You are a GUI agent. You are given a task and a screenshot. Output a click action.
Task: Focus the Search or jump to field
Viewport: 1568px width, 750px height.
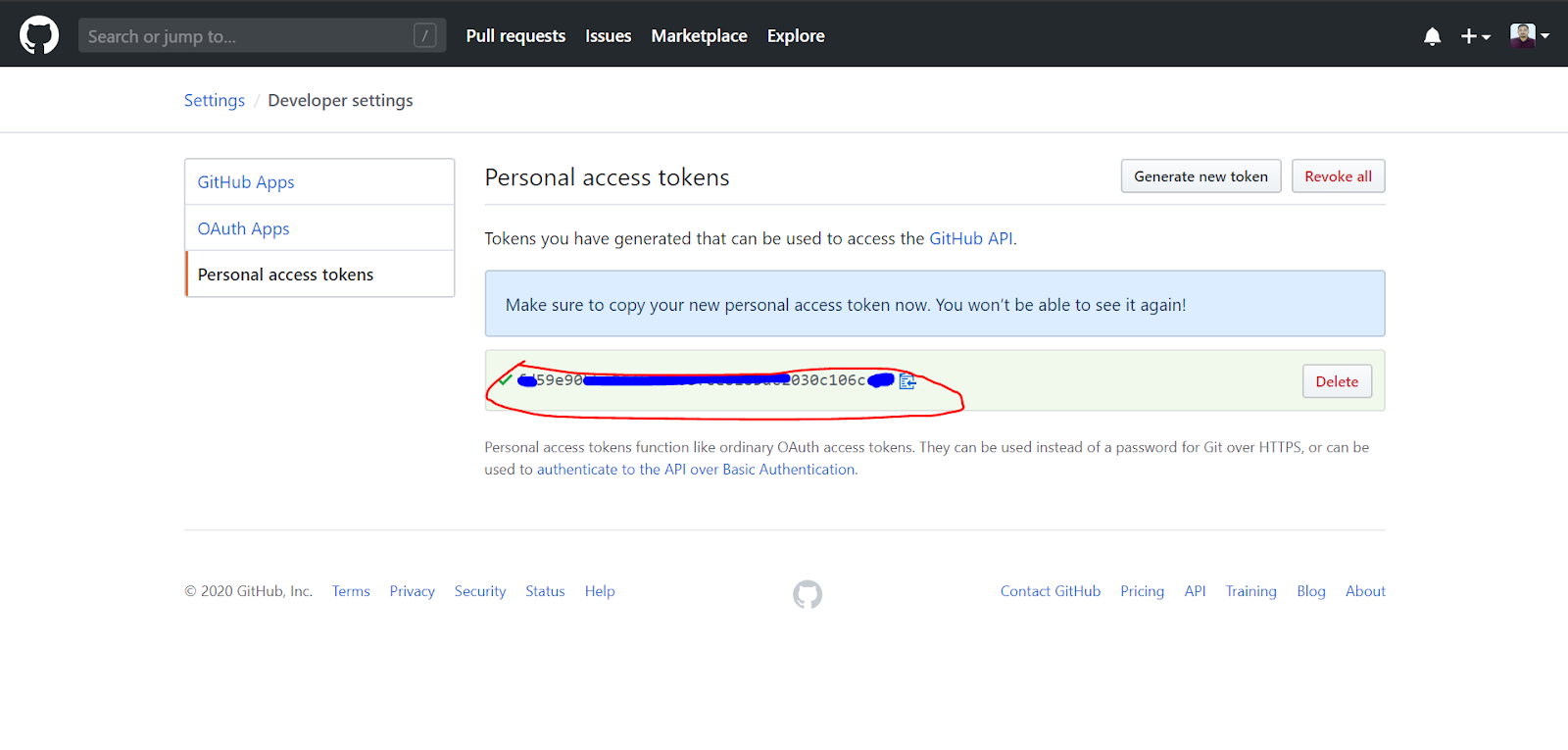(262, 35)
